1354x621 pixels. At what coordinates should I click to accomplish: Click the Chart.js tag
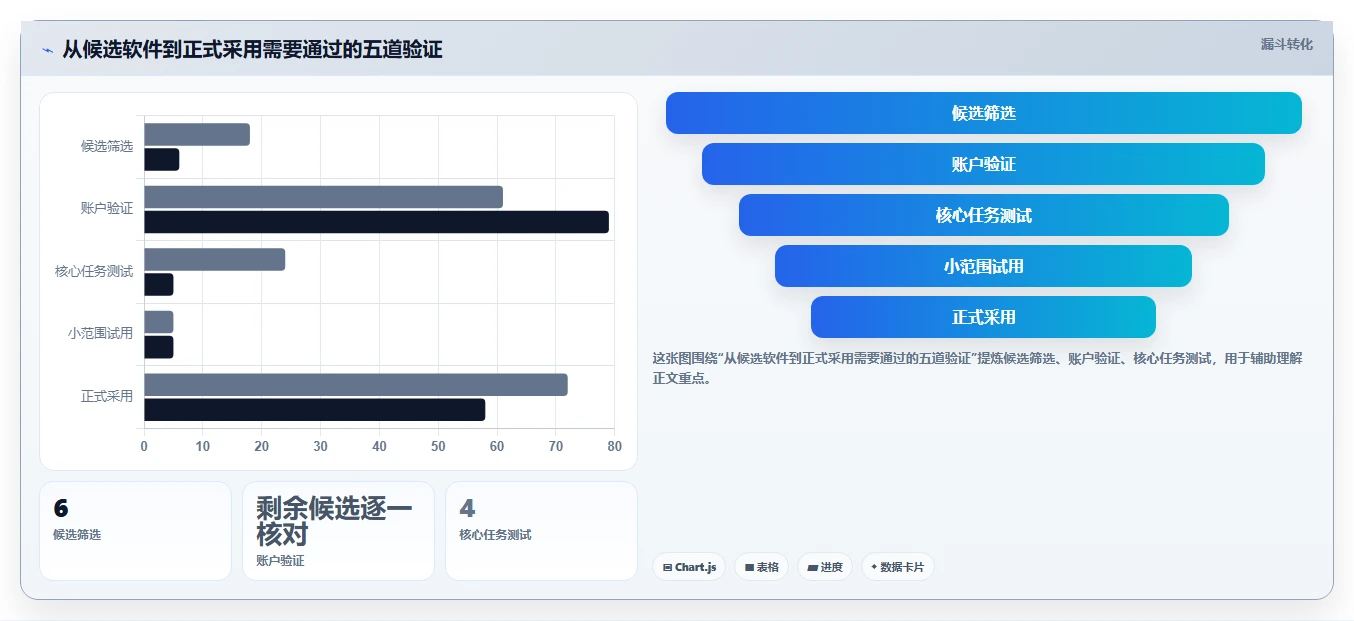[x=689, y=567]
